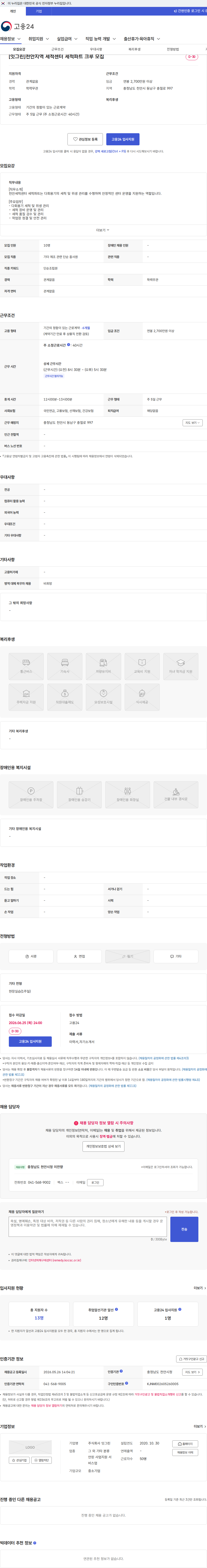Click the 필기 screening step

pos(127,956)
